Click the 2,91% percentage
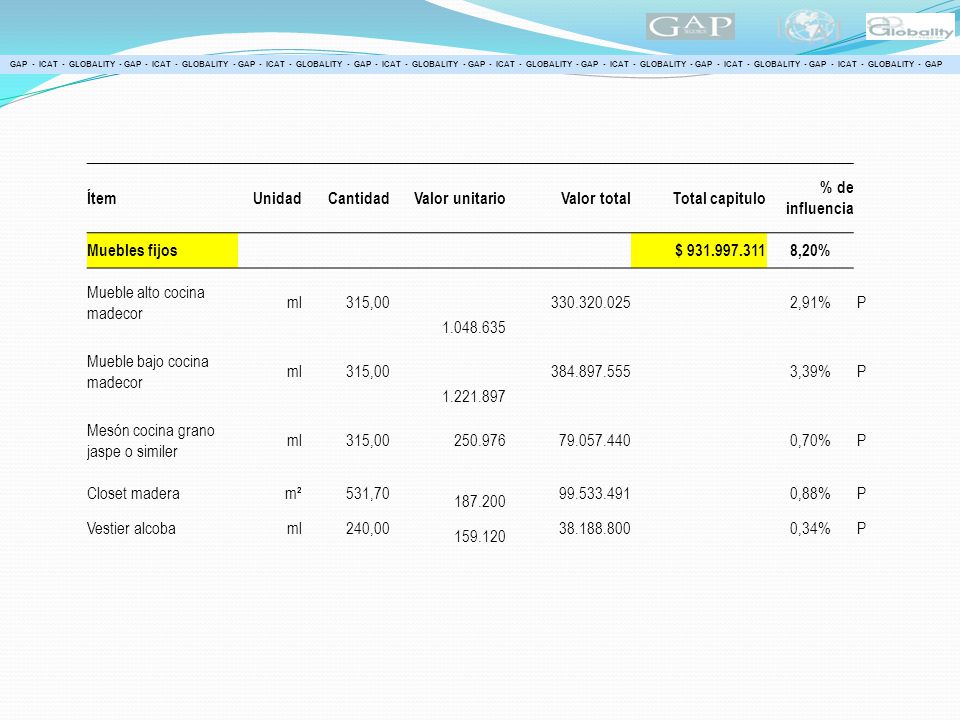 click(x=809, y=302)
